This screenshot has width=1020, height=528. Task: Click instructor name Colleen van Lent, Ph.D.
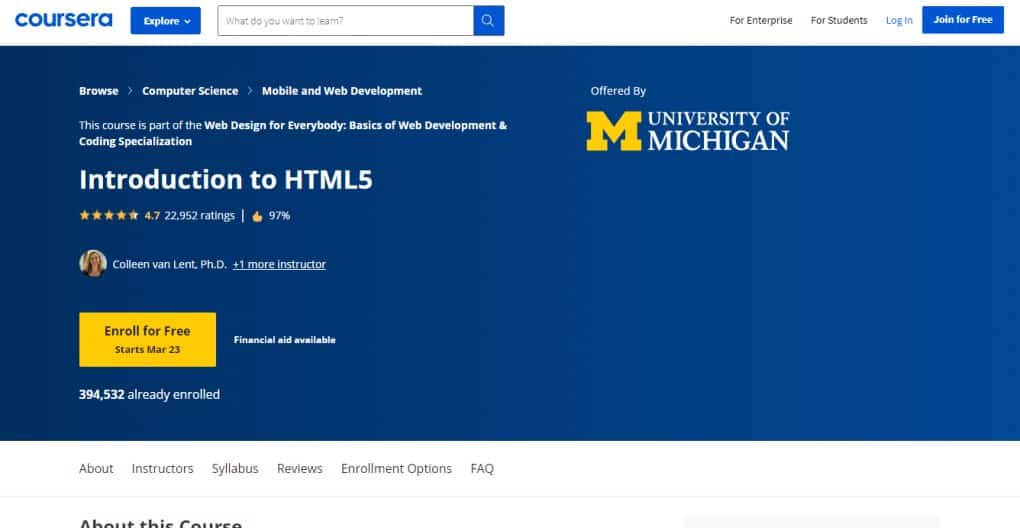pos(170,264)
